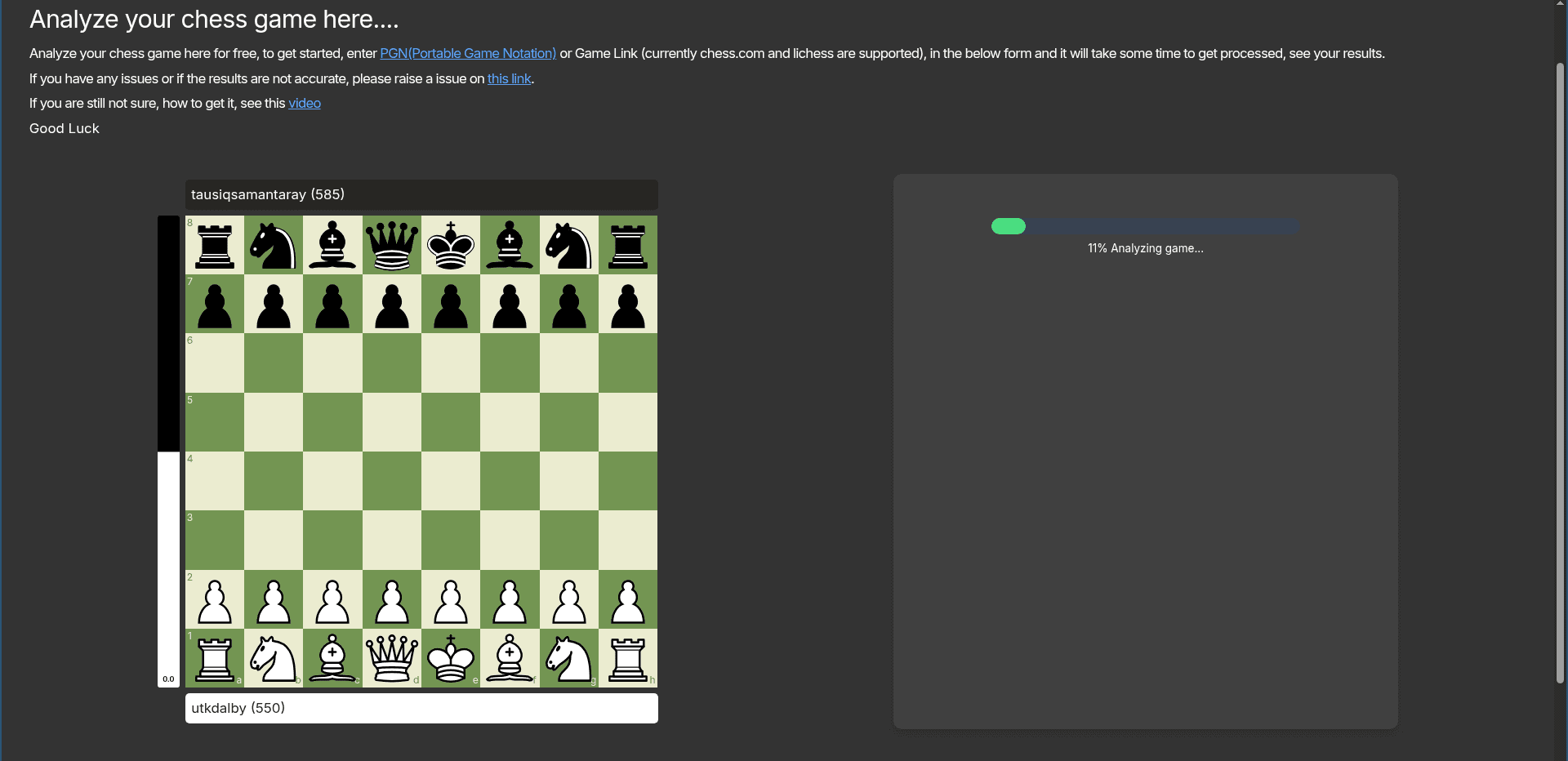The height and width of the screenshot is (761, 1568).
Task: Select the black rook on a8
Action: pos(214,244)
